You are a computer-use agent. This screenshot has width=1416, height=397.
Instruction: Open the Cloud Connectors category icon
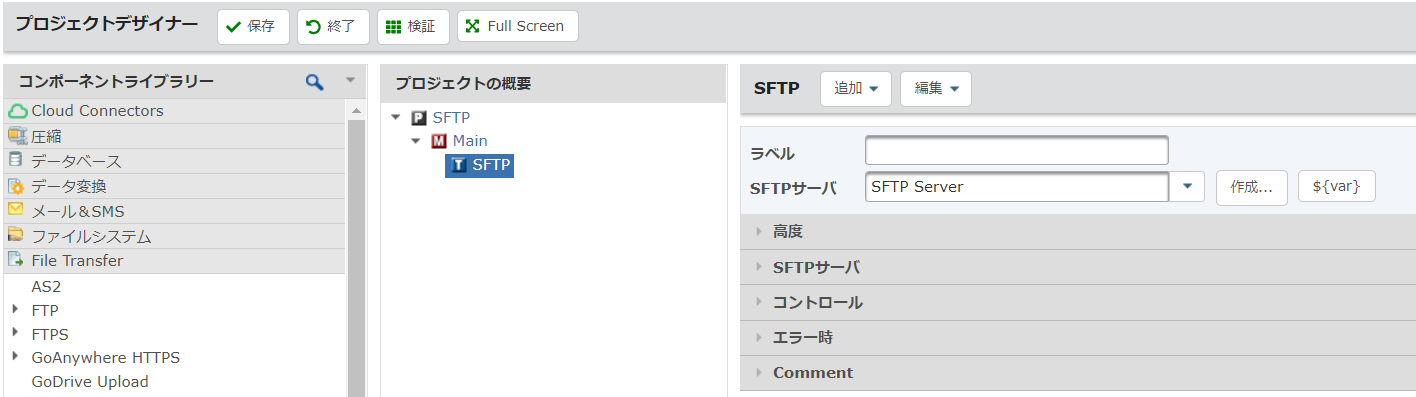click(x=17, y=111)
